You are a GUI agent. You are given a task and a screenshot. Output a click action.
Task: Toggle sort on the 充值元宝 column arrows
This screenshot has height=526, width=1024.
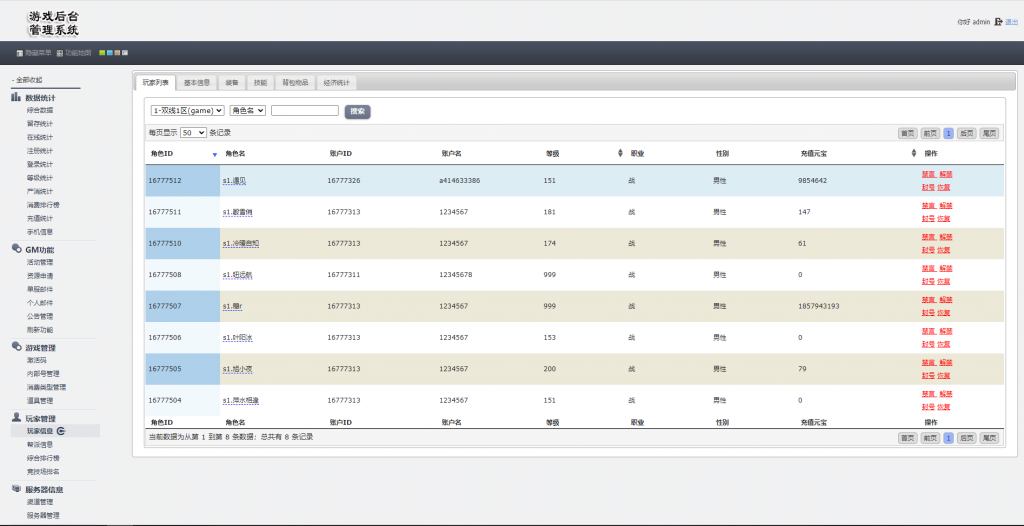(913, 153)
